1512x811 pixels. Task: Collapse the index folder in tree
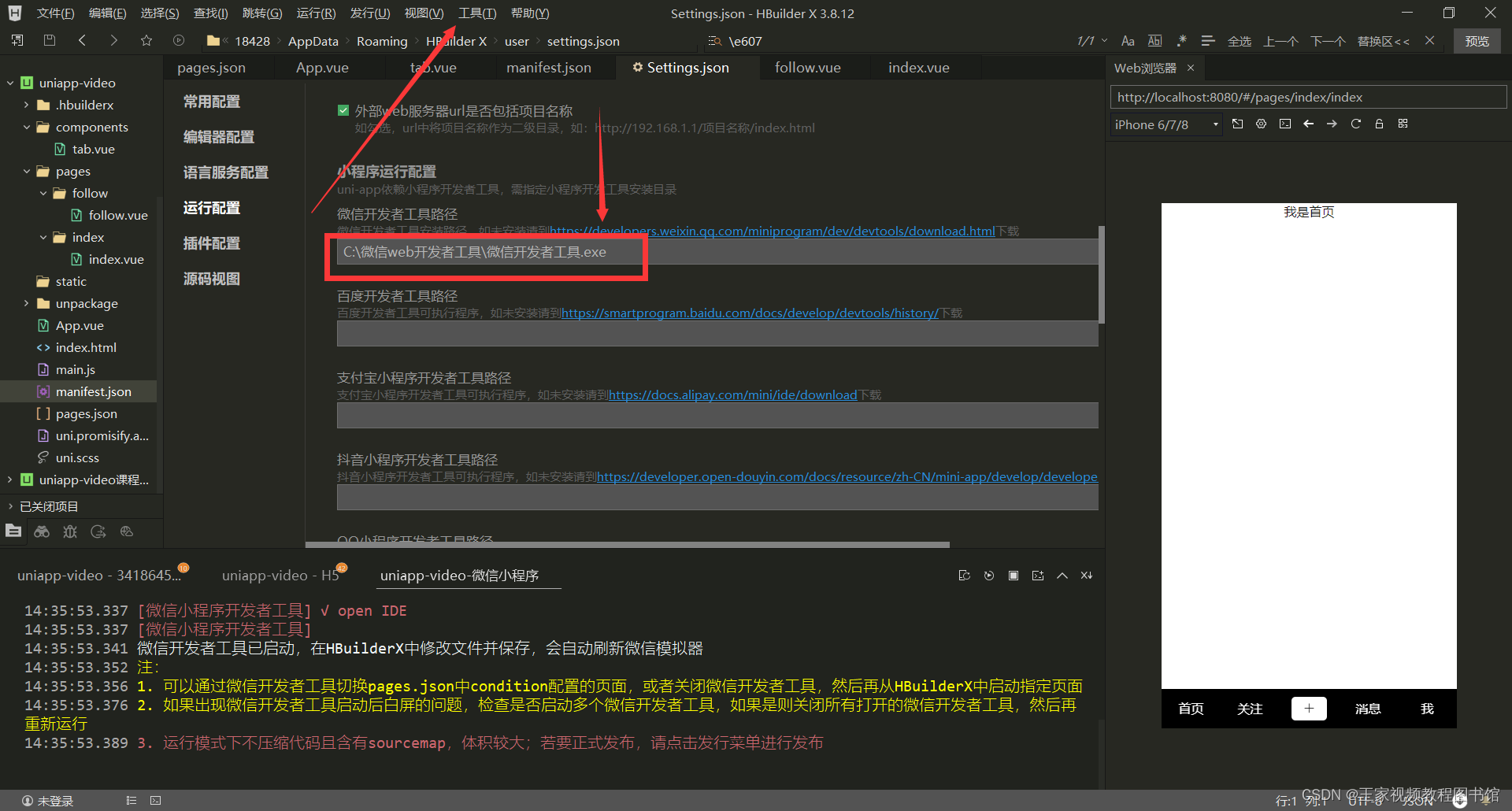coord(43,237)
